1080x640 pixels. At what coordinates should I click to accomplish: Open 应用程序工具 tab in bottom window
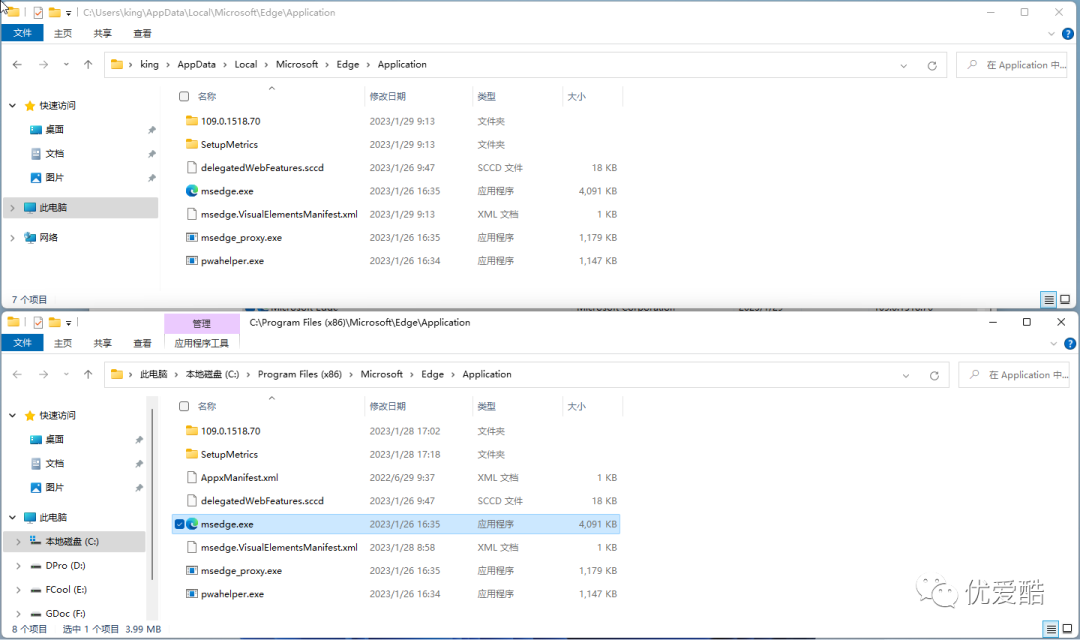click(x=201, y=343)
